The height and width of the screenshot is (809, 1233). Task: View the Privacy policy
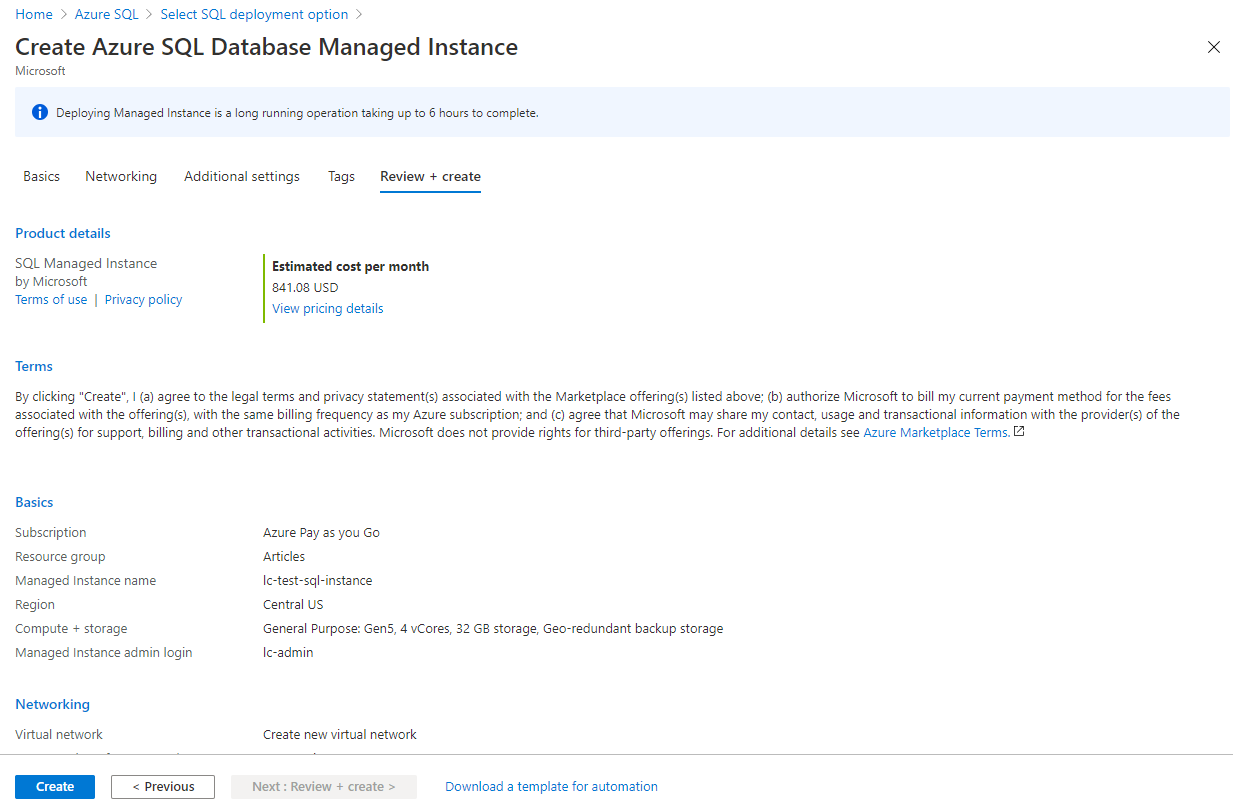click(x=143, y=299)
